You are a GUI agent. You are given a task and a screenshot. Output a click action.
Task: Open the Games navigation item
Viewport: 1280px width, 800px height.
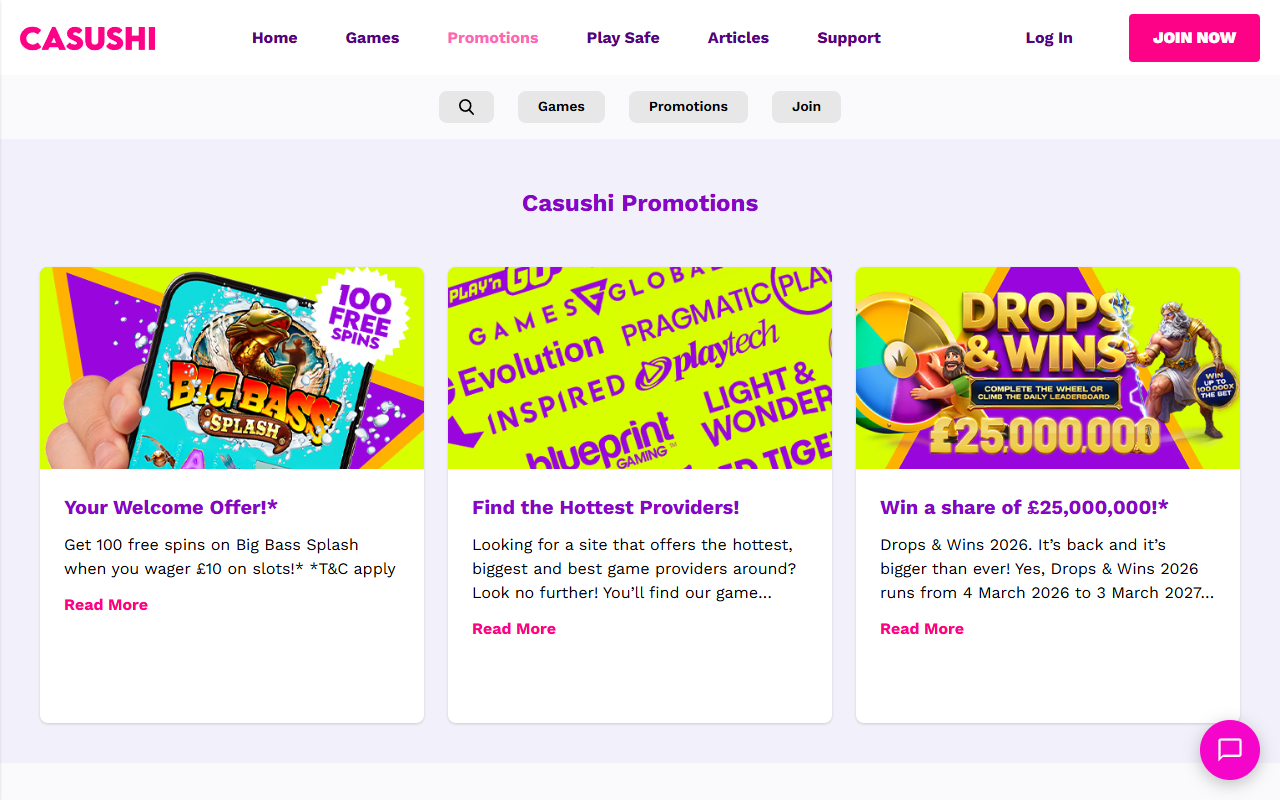click(x=372, y=37)
